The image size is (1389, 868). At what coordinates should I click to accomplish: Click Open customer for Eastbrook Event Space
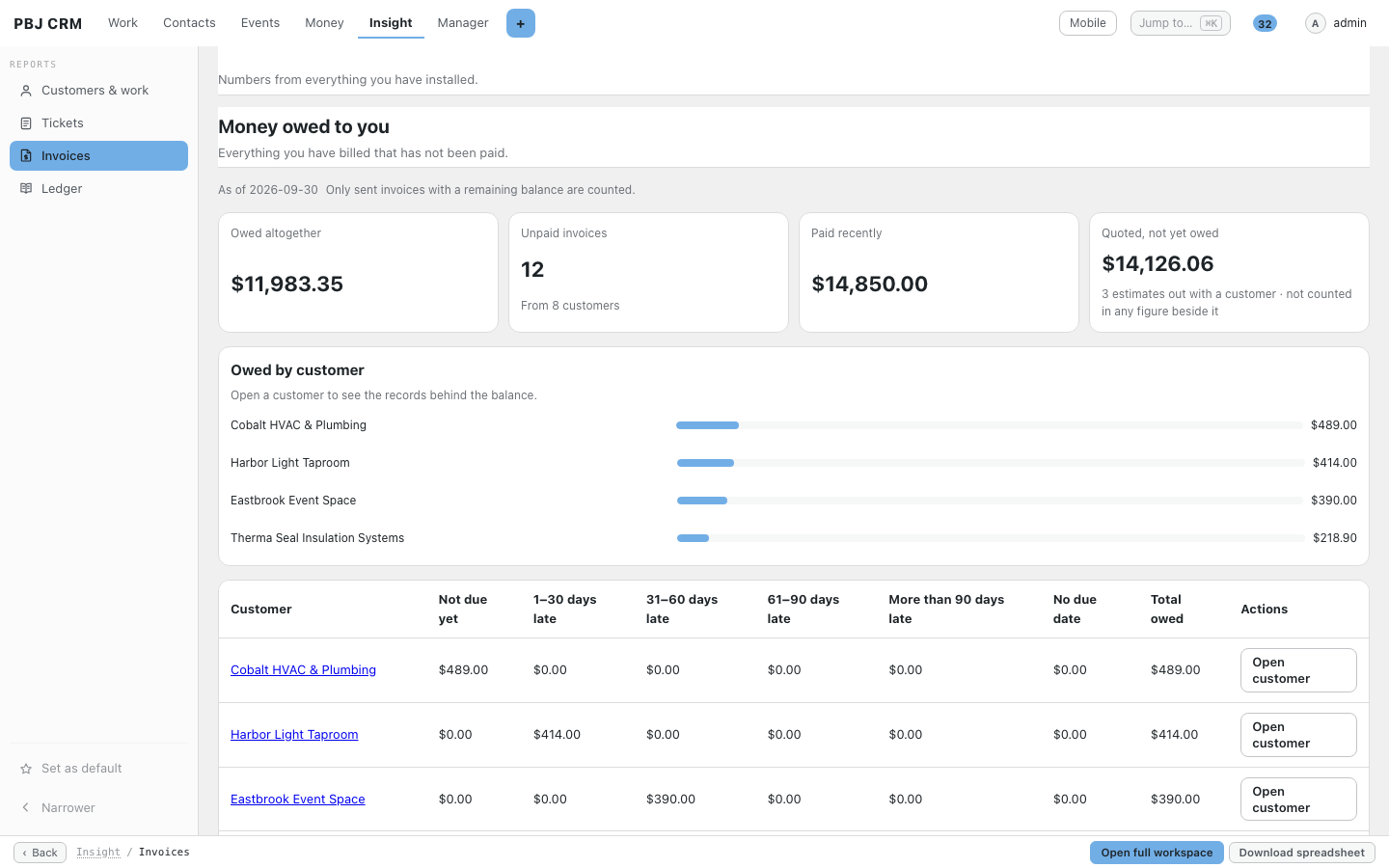tap(1298, 800)
